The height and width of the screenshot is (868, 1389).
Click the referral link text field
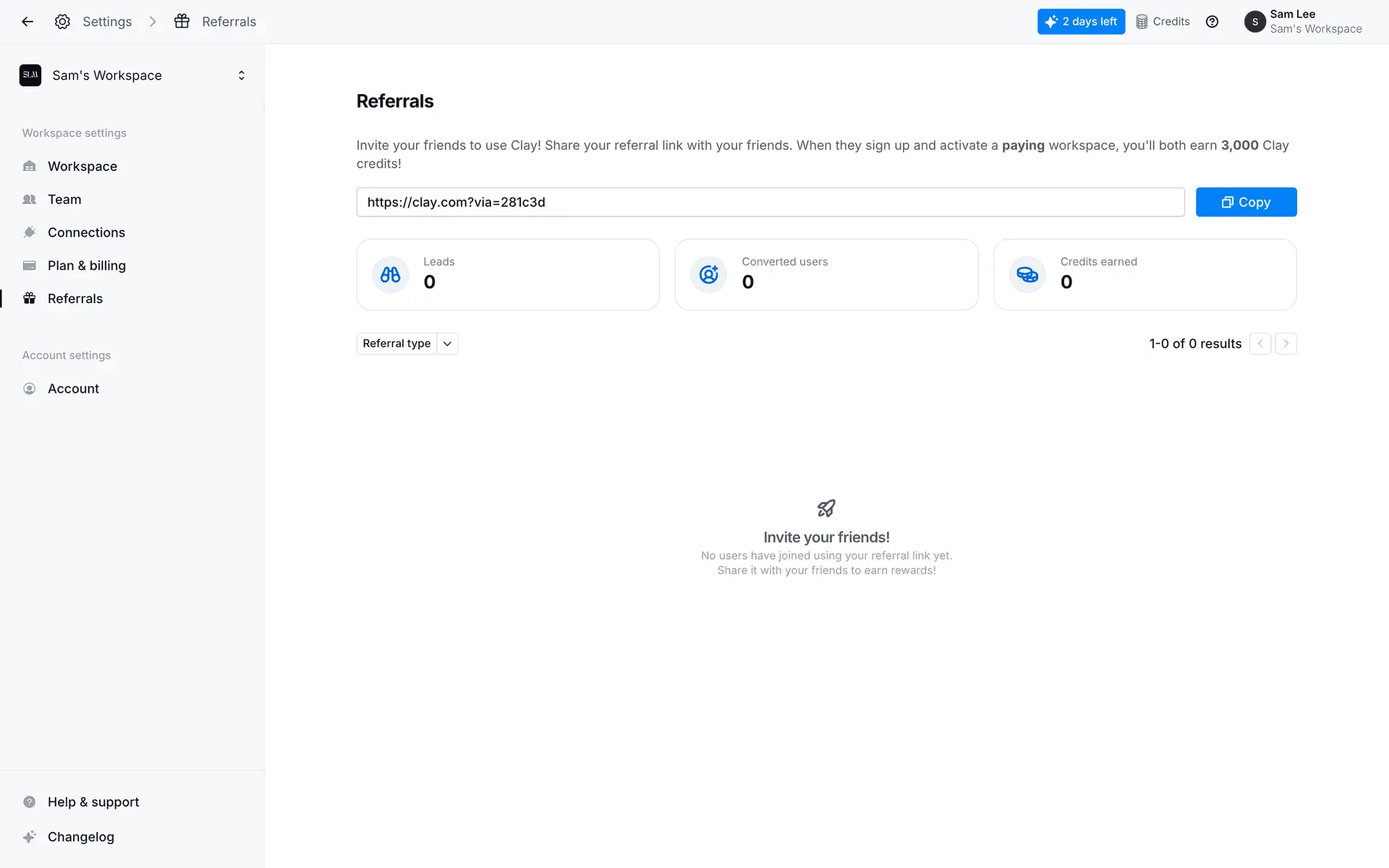point(770,202)
